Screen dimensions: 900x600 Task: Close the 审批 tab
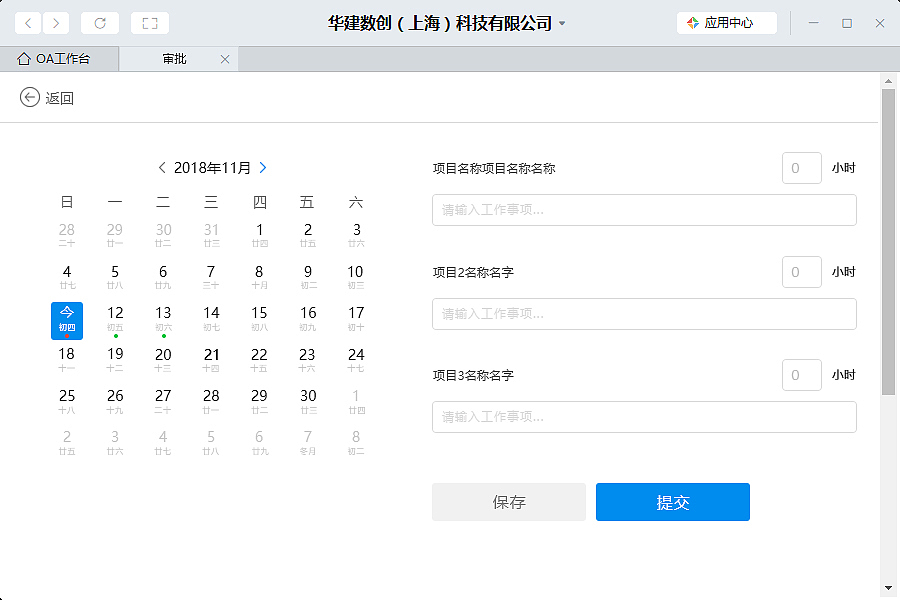coord(225,58)
